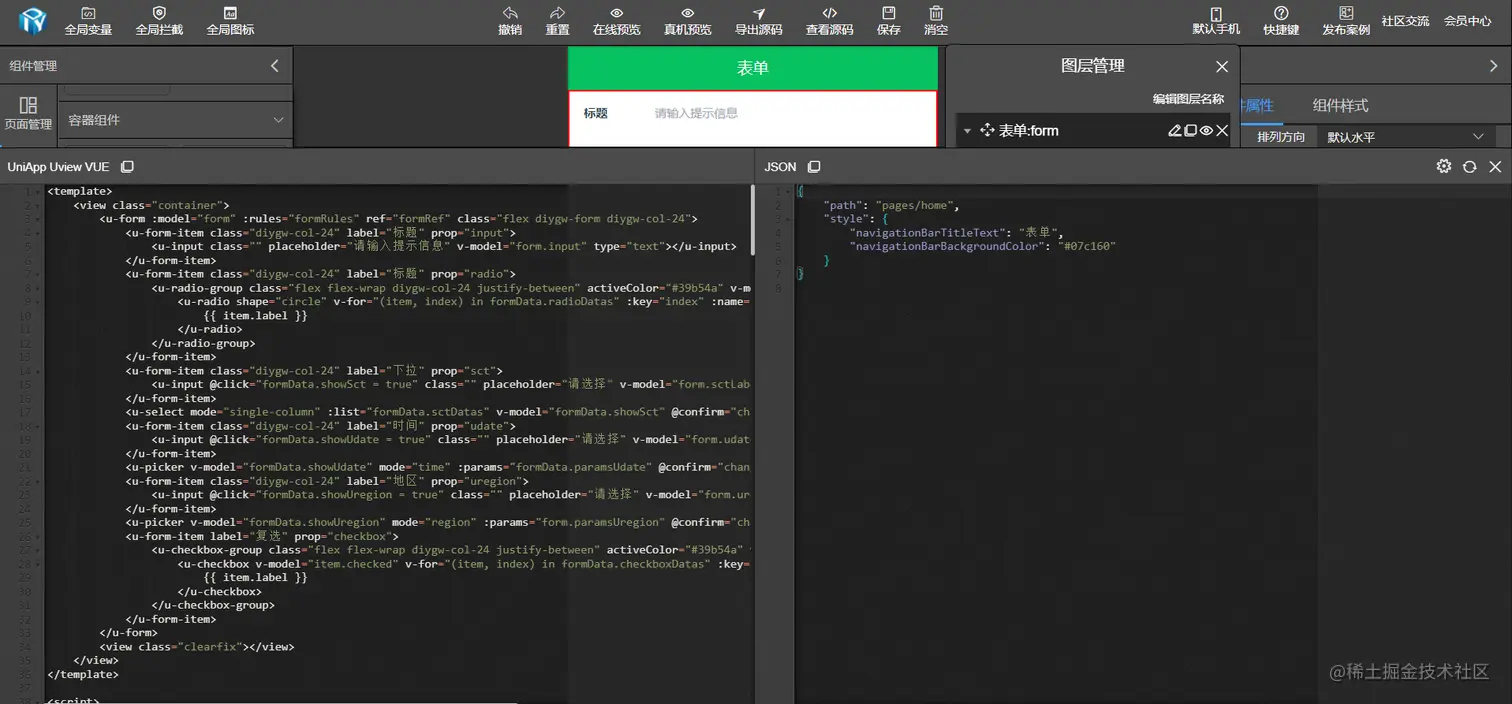Click the 保存 save icon
Image resolution: width=1512 pixels, height=704 pixels.
click(888, 21)
